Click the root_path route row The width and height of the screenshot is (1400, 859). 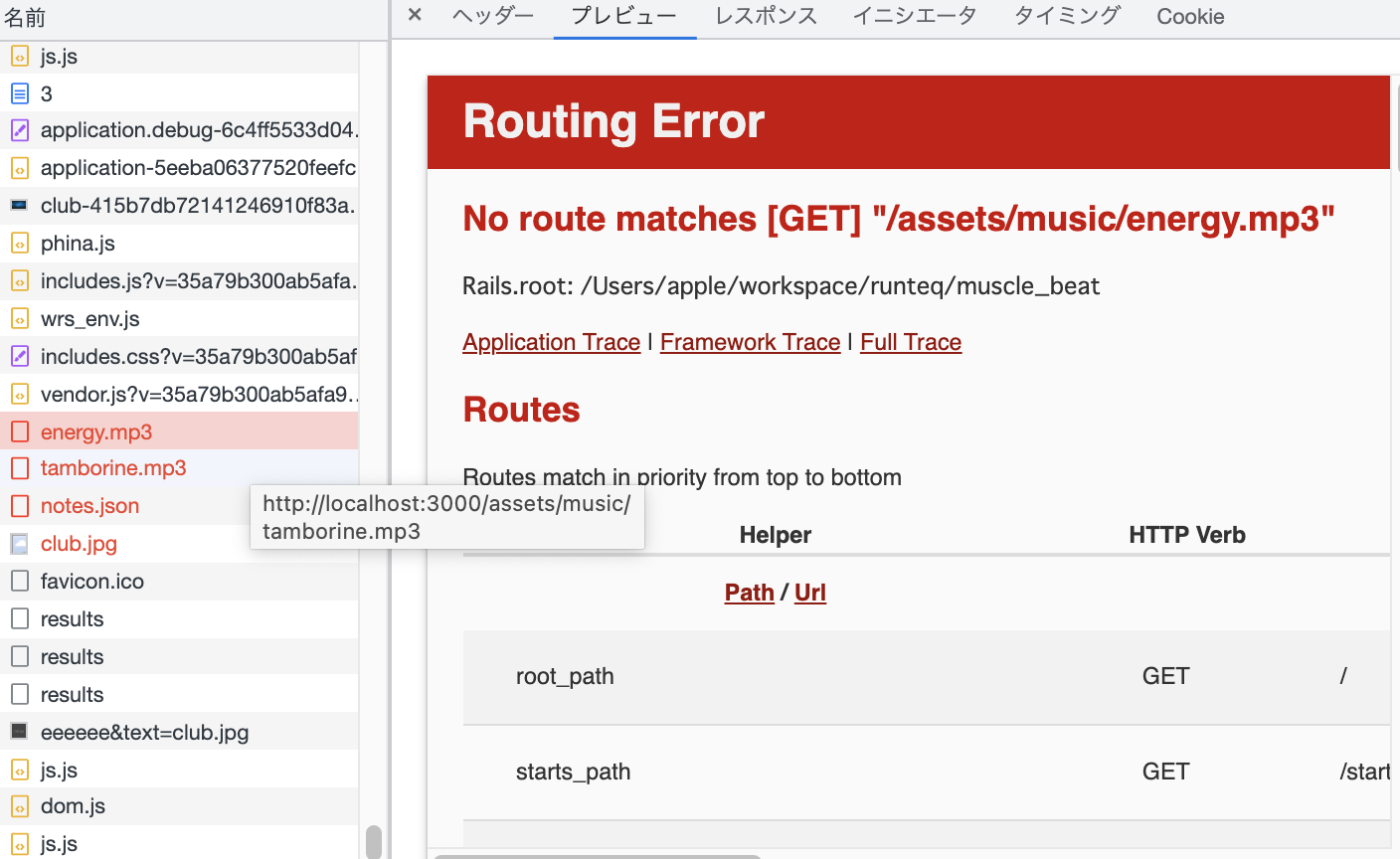tap(926, 677)
